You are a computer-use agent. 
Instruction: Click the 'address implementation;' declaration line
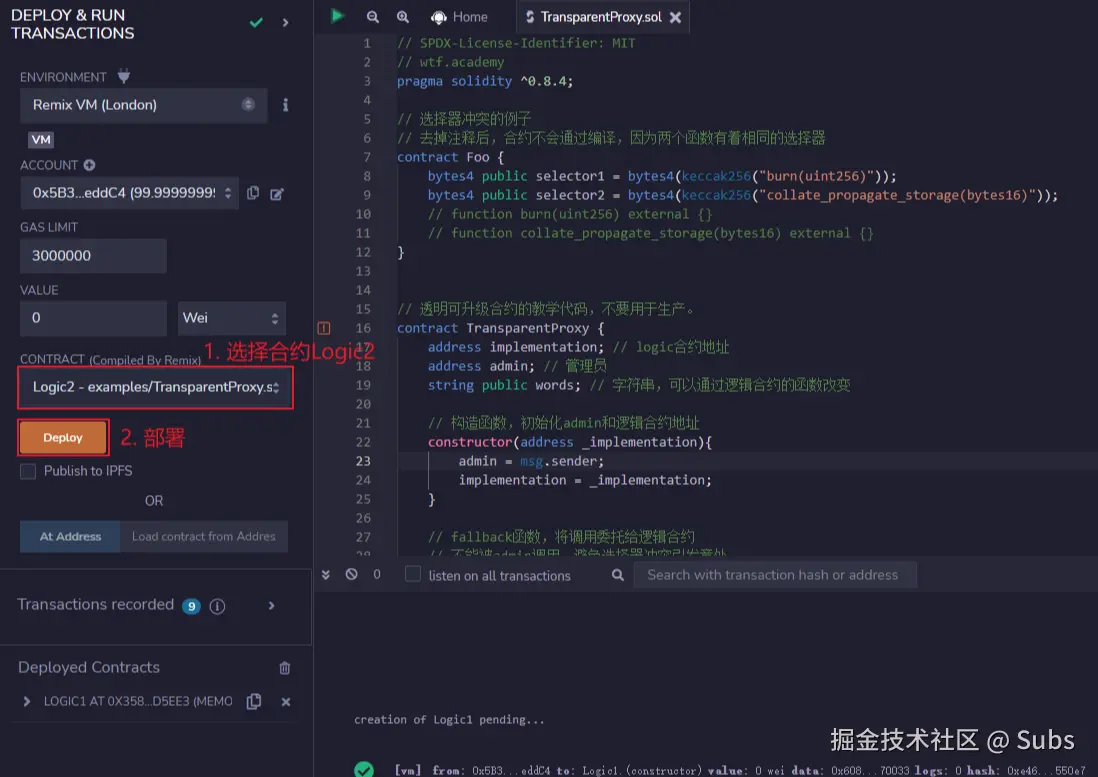(515, 346)
